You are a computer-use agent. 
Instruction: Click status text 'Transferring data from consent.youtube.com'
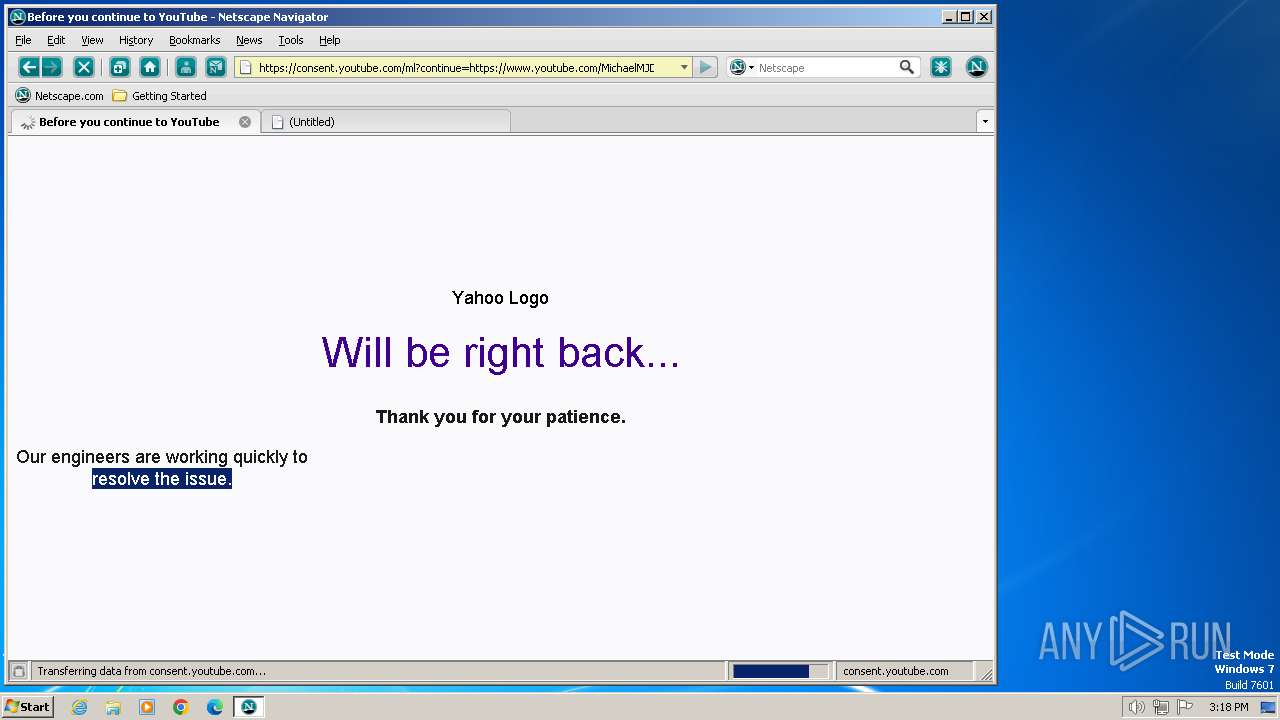(x=152, y=671)
